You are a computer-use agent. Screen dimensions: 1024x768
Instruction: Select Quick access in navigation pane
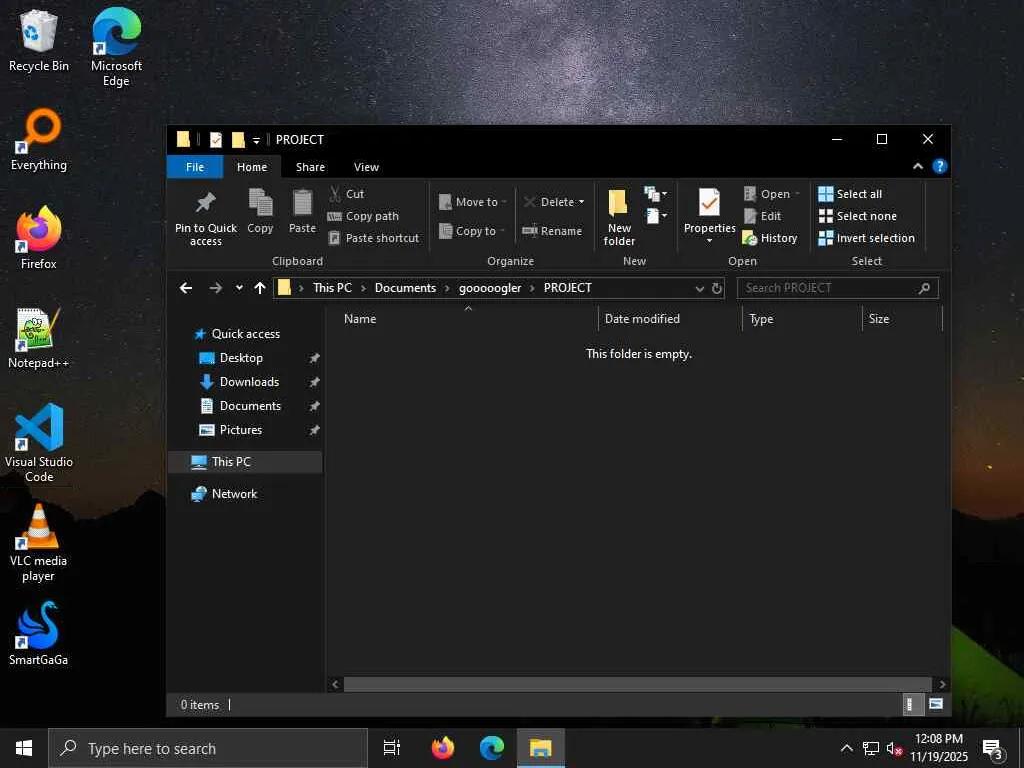click(x=246, y=334)
